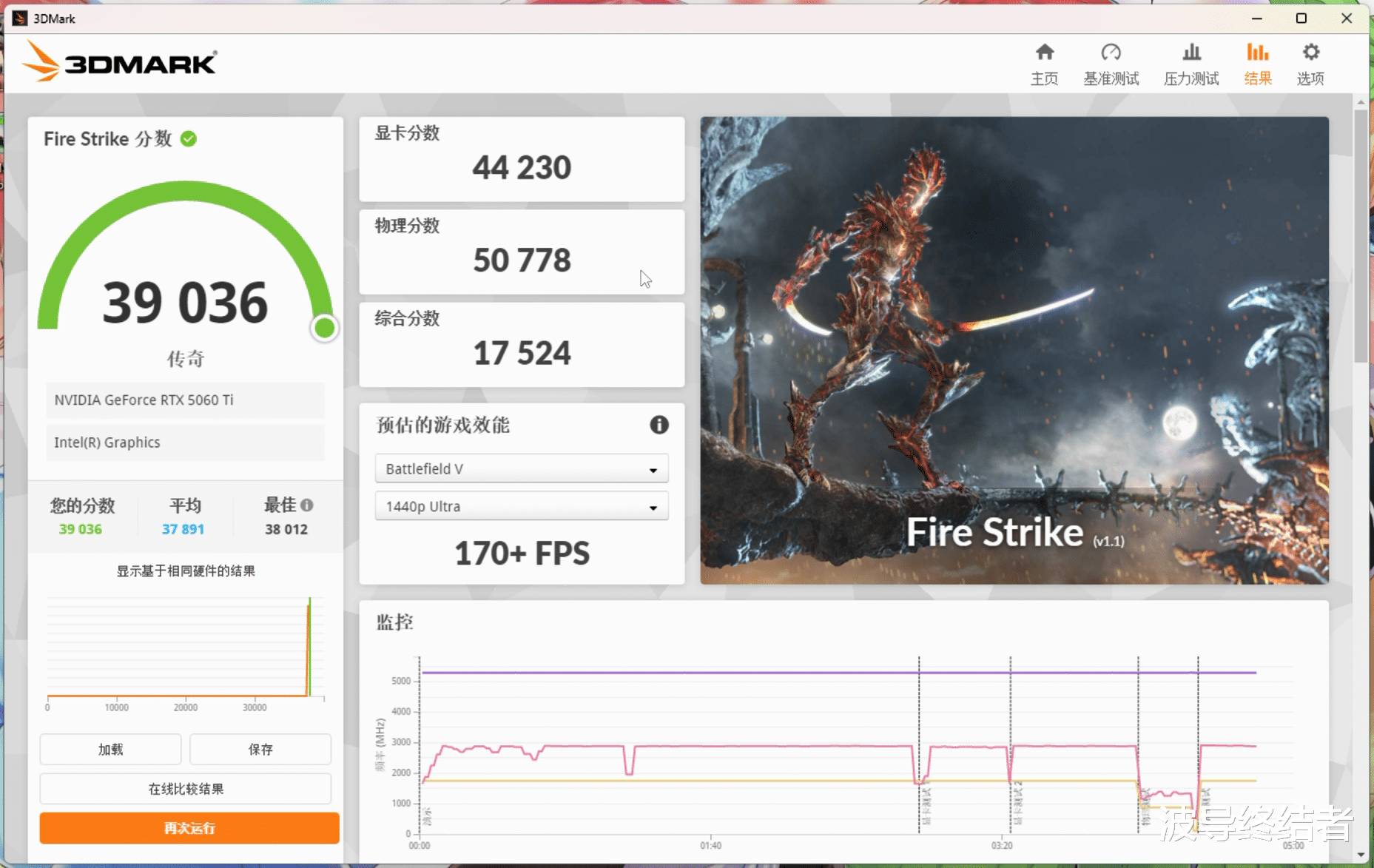Click the Fire Strike 分数 heading
Screen dimensions: 1374x868
click(107, 138)
